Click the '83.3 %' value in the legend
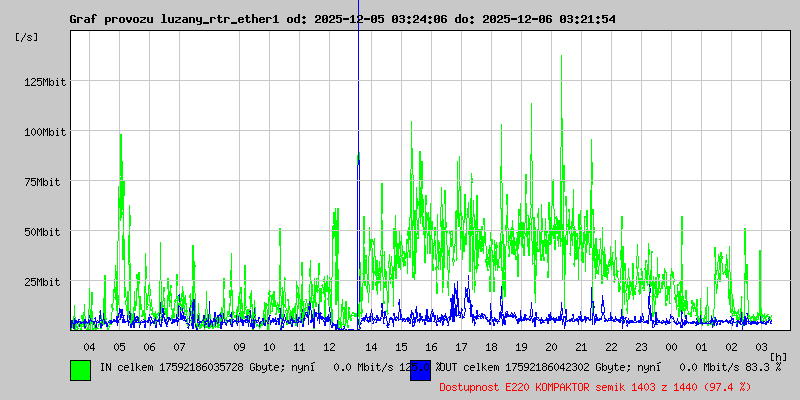 (x=762, y=367)
